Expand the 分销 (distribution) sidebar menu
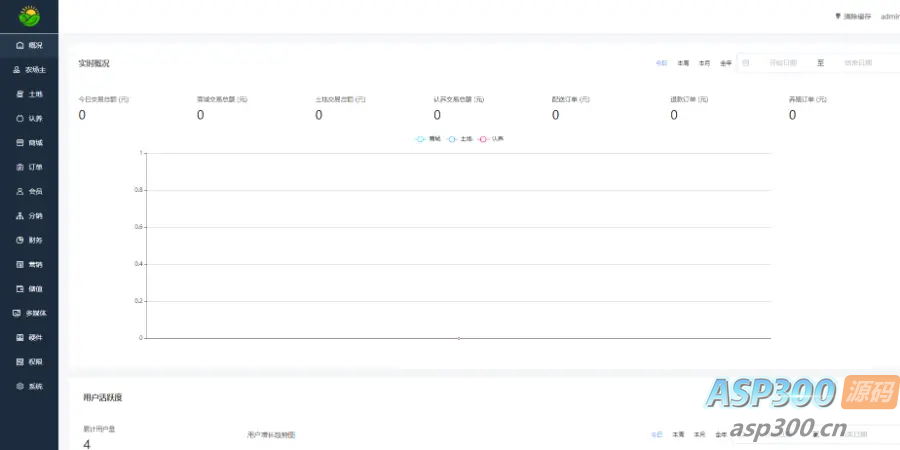The height and width of the screenshot is (450, 900). (x=29, y=216)
